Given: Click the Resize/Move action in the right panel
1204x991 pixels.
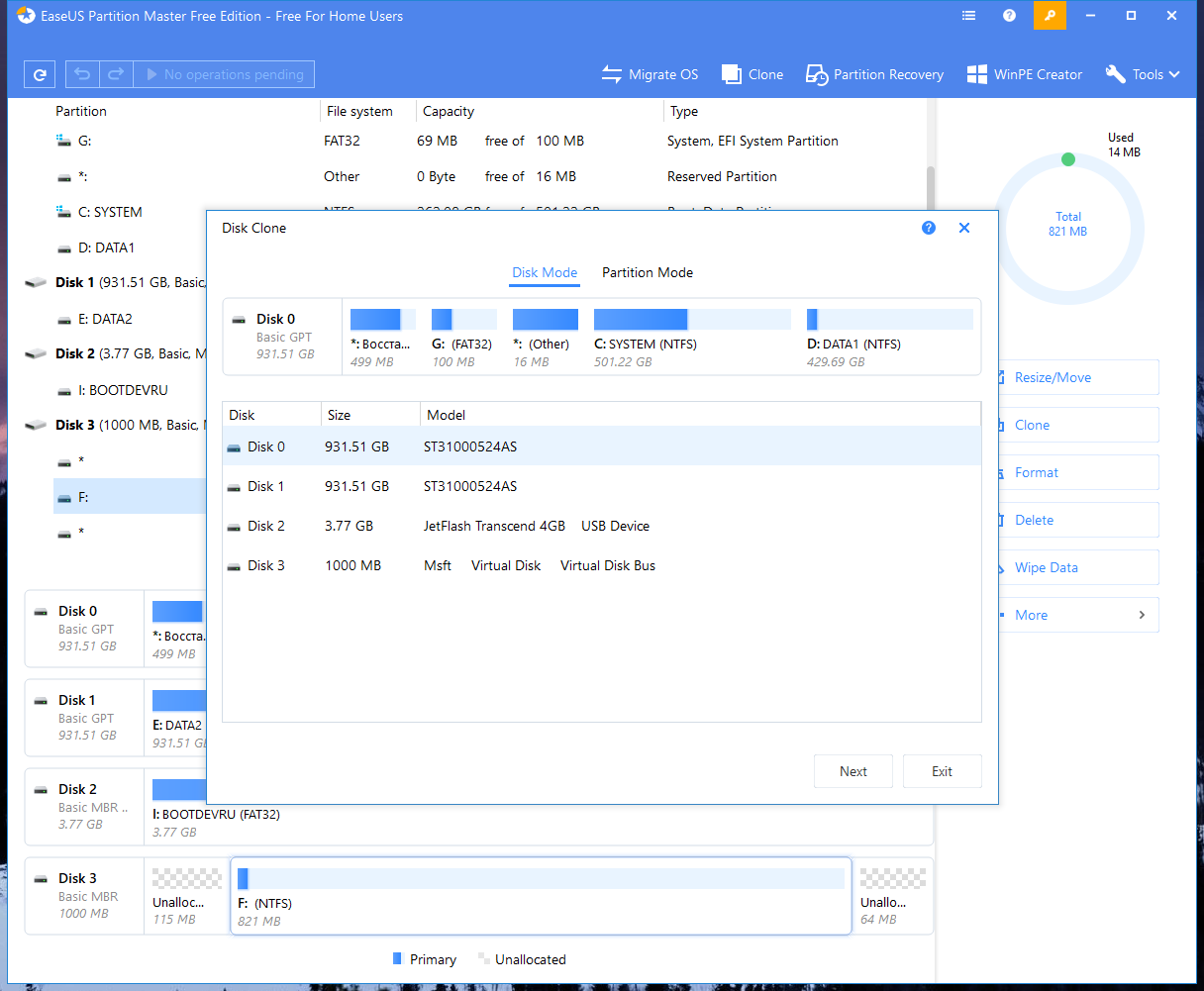Looking at the screenshot, I should pyautogui.click(x=1077, y=377).
